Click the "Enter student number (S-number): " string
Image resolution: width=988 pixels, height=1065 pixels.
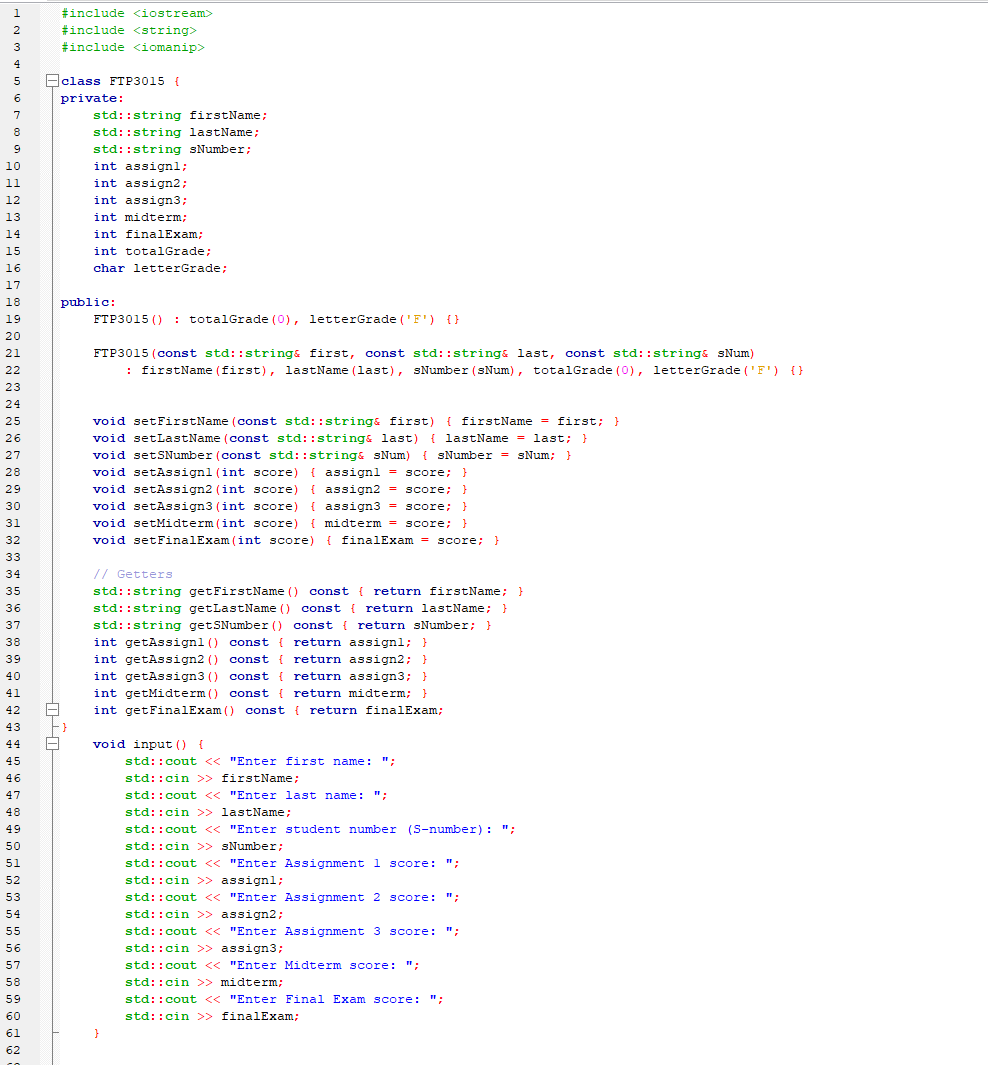[x=368, y=829]
